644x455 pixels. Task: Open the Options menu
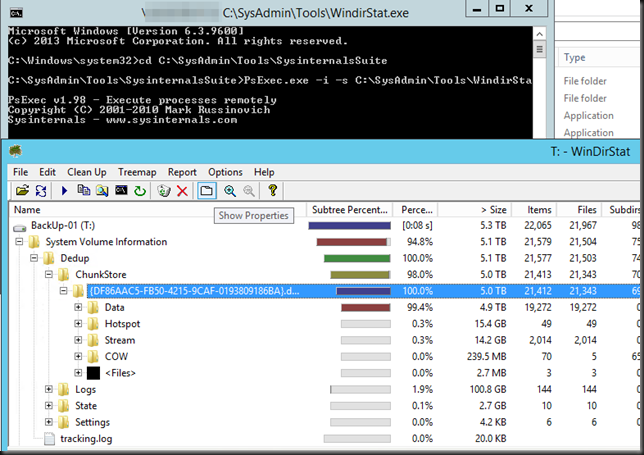(x=225, y=172)
